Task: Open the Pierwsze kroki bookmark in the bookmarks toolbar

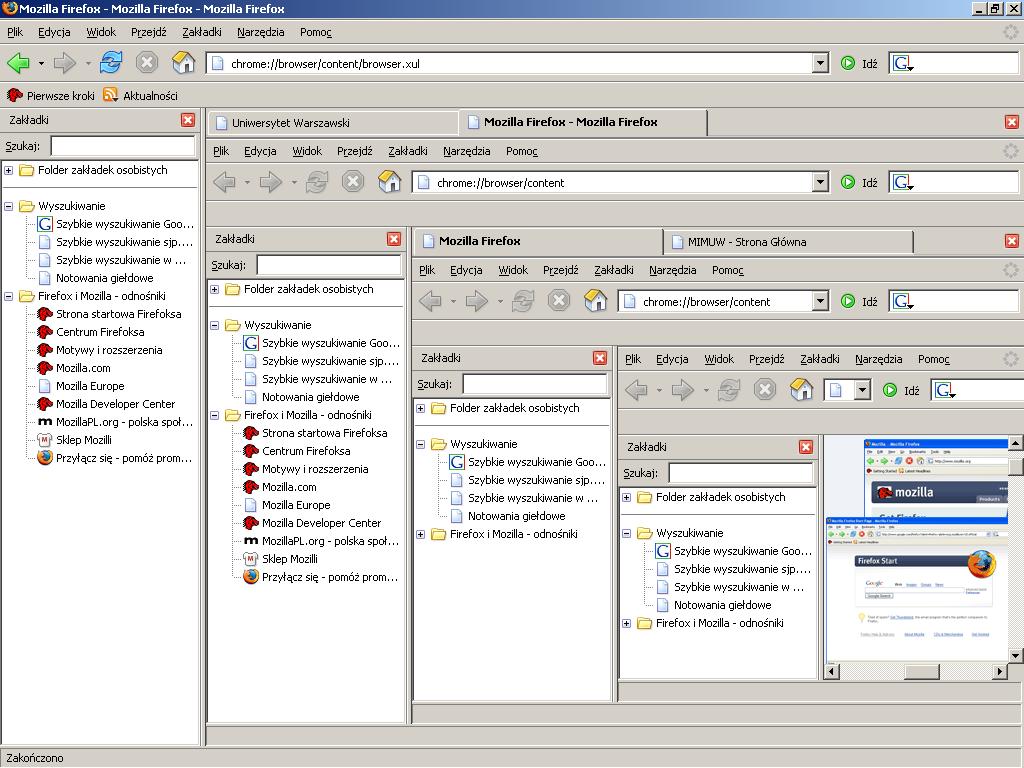Action: pyautogui.click(x=51, y=96)
